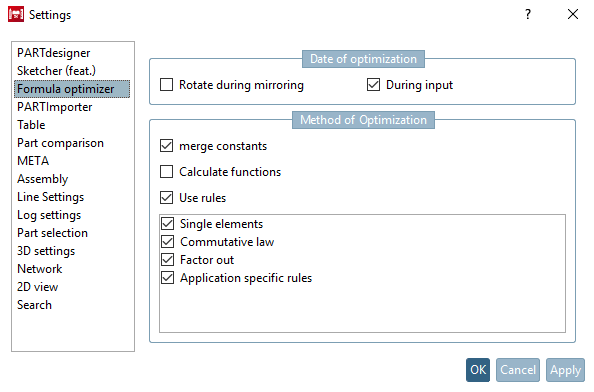
Task: Click the question mark help icon
Action: point(528,14)
